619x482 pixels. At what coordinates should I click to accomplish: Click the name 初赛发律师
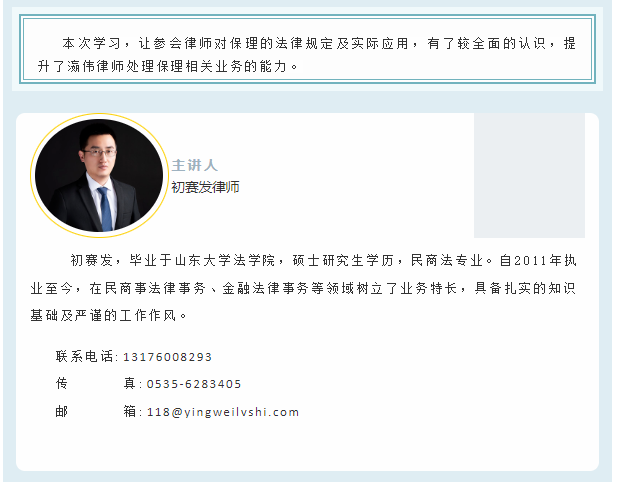[x=205, y=187]
